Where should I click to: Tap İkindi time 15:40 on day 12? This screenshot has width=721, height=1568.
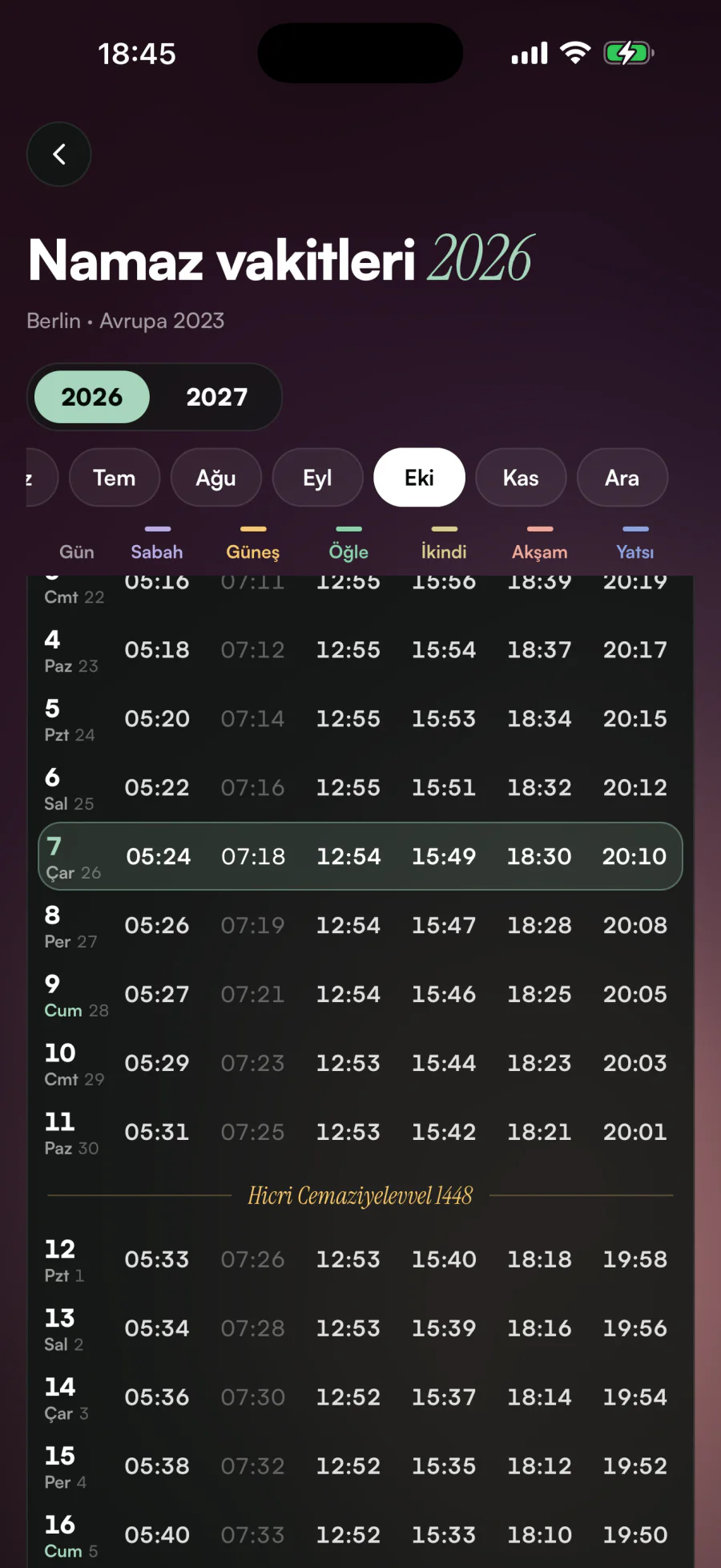point(444,1259)
